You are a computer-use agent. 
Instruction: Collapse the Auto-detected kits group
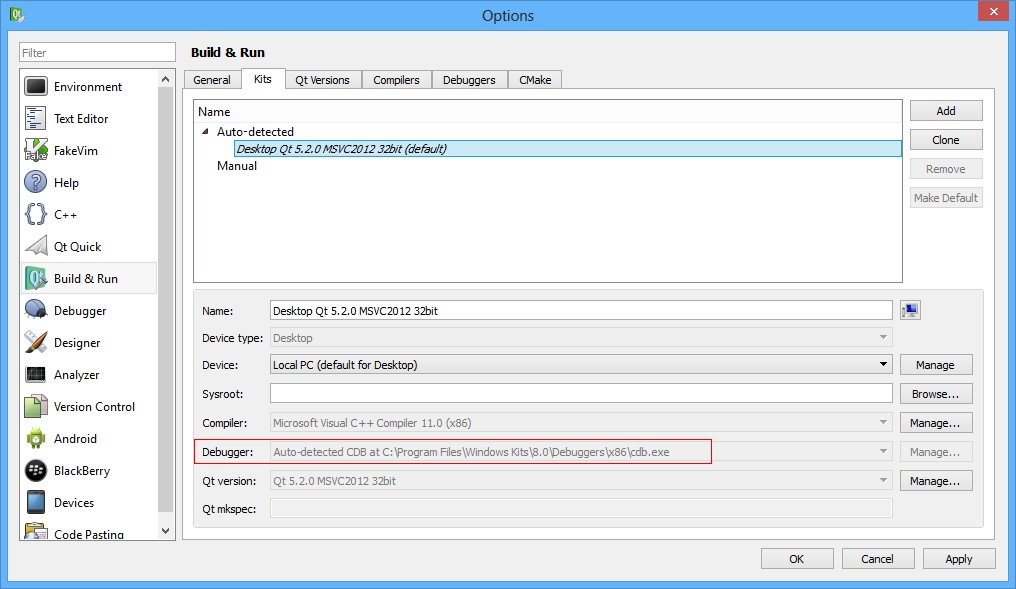(205, 132)
